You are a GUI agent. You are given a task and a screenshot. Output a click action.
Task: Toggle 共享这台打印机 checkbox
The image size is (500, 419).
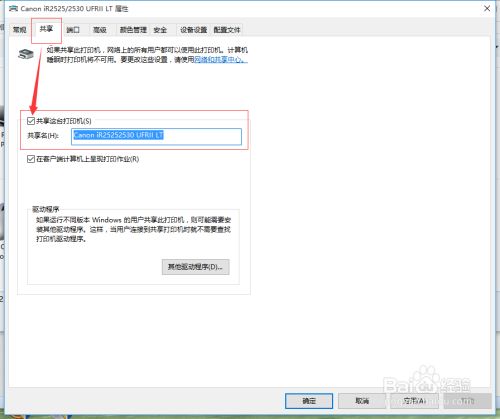tap(31, 121)
